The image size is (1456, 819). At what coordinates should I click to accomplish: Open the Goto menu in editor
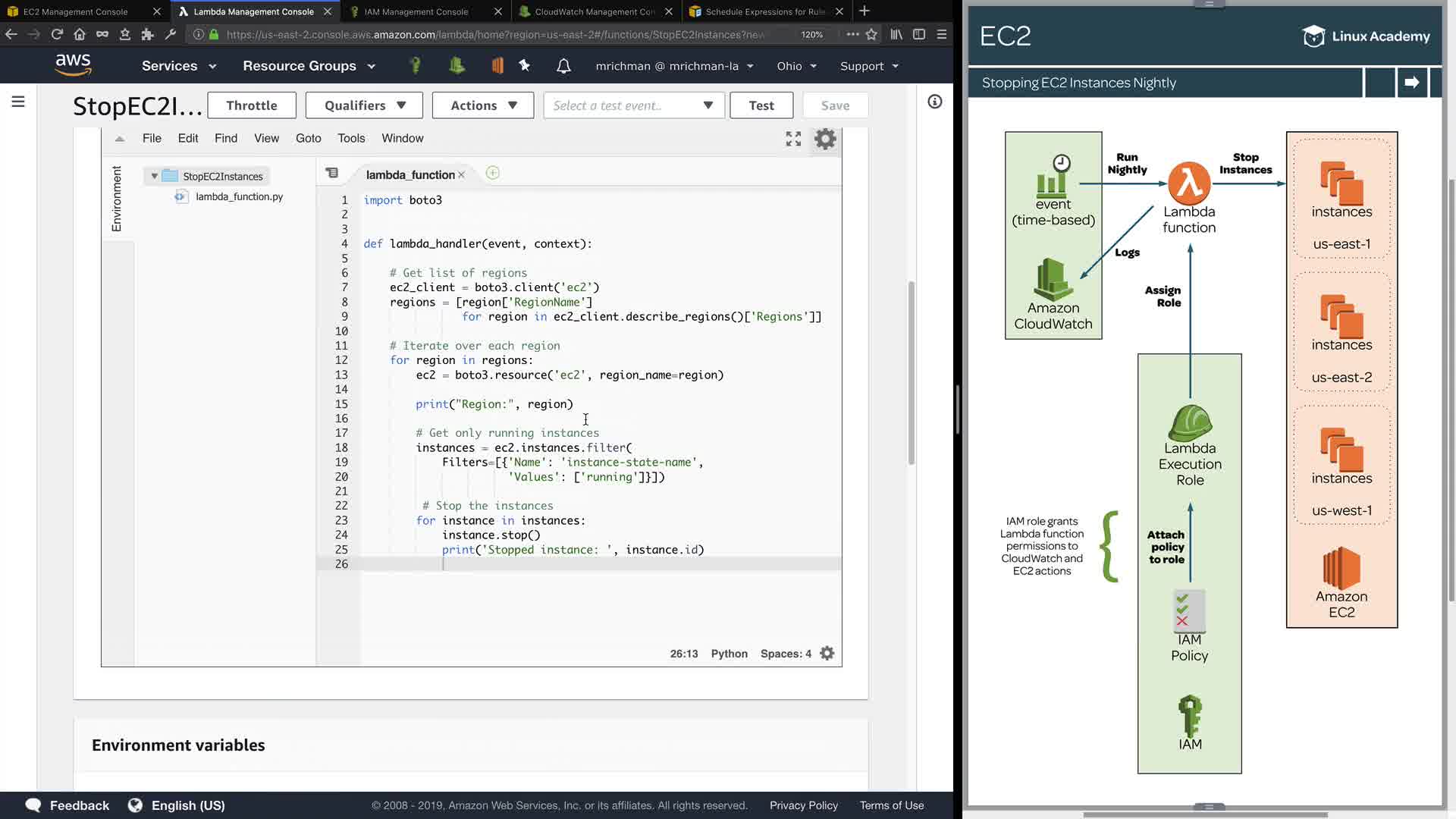308,138
